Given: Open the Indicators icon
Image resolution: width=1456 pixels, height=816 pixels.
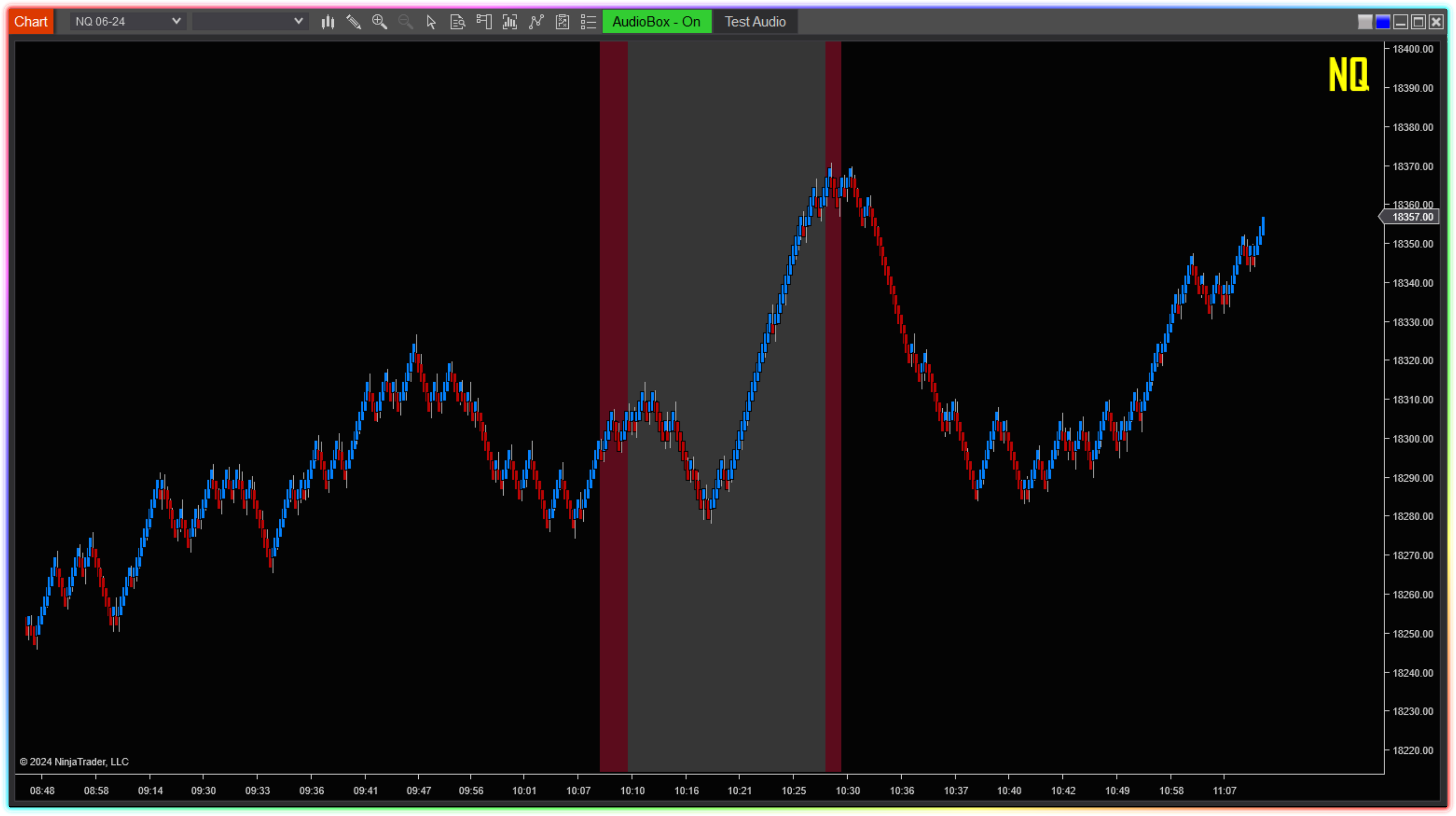Looking at the screenshot, I should point(536,22).
